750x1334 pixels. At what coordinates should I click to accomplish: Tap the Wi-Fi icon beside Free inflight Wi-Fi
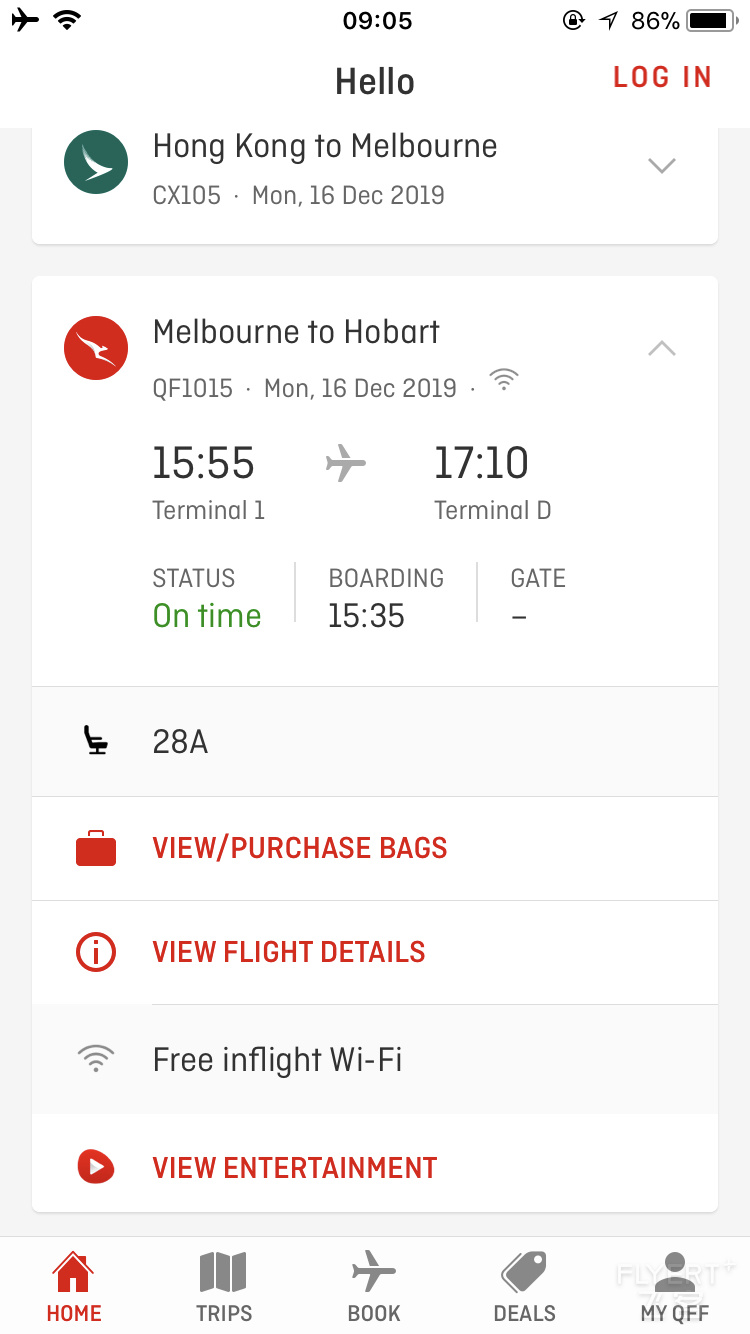96,1058
